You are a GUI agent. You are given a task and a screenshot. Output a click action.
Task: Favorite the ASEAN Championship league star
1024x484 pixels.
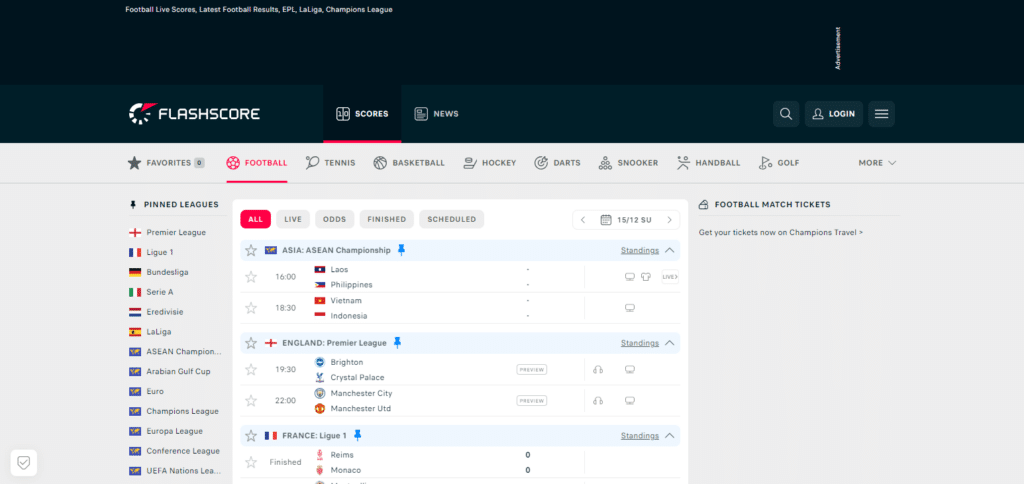(x=251, y=250)
